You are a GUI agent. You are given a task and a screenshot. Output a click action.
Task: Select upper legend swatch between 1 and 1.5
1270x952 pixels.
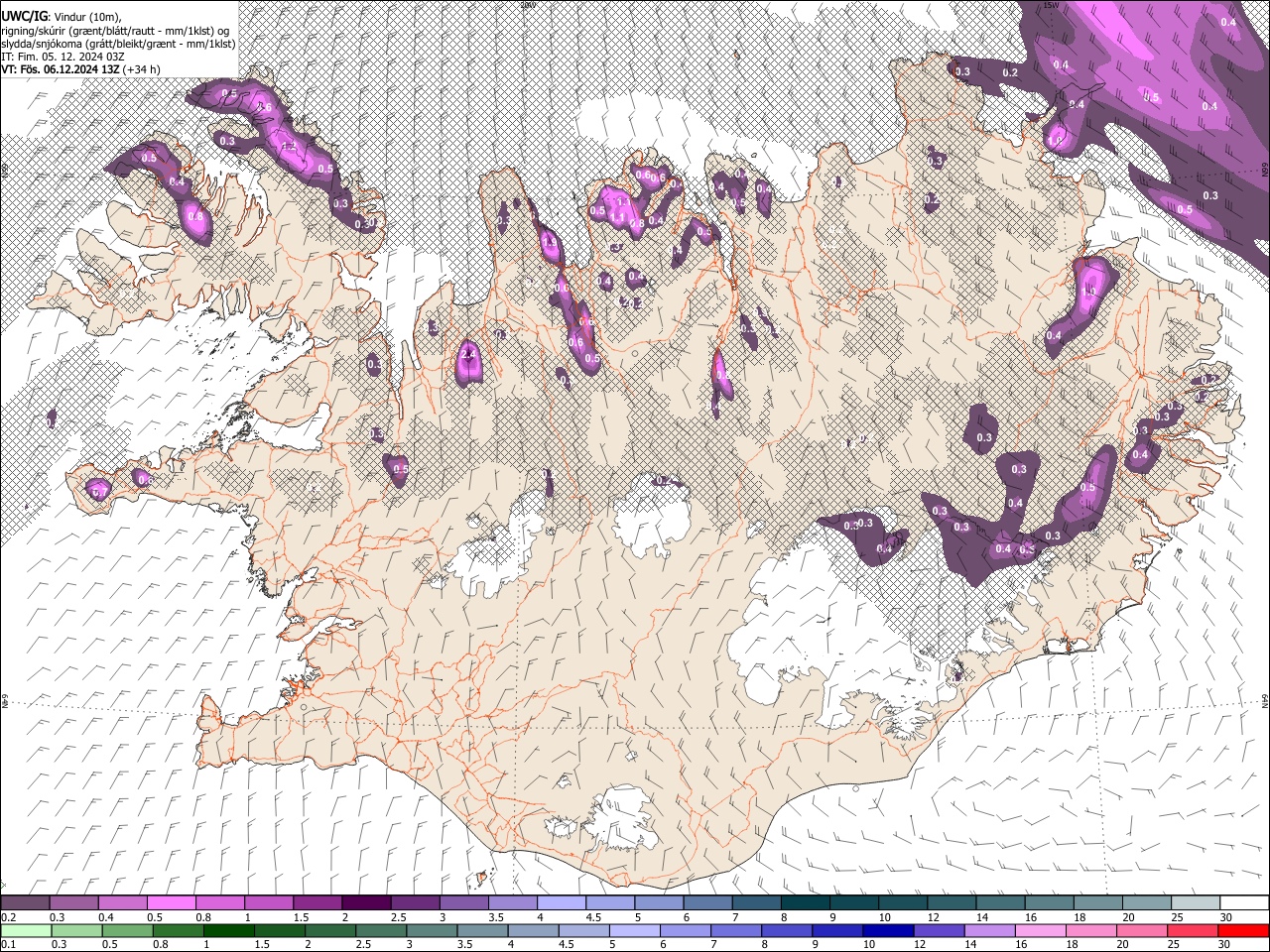pos(270,902)
